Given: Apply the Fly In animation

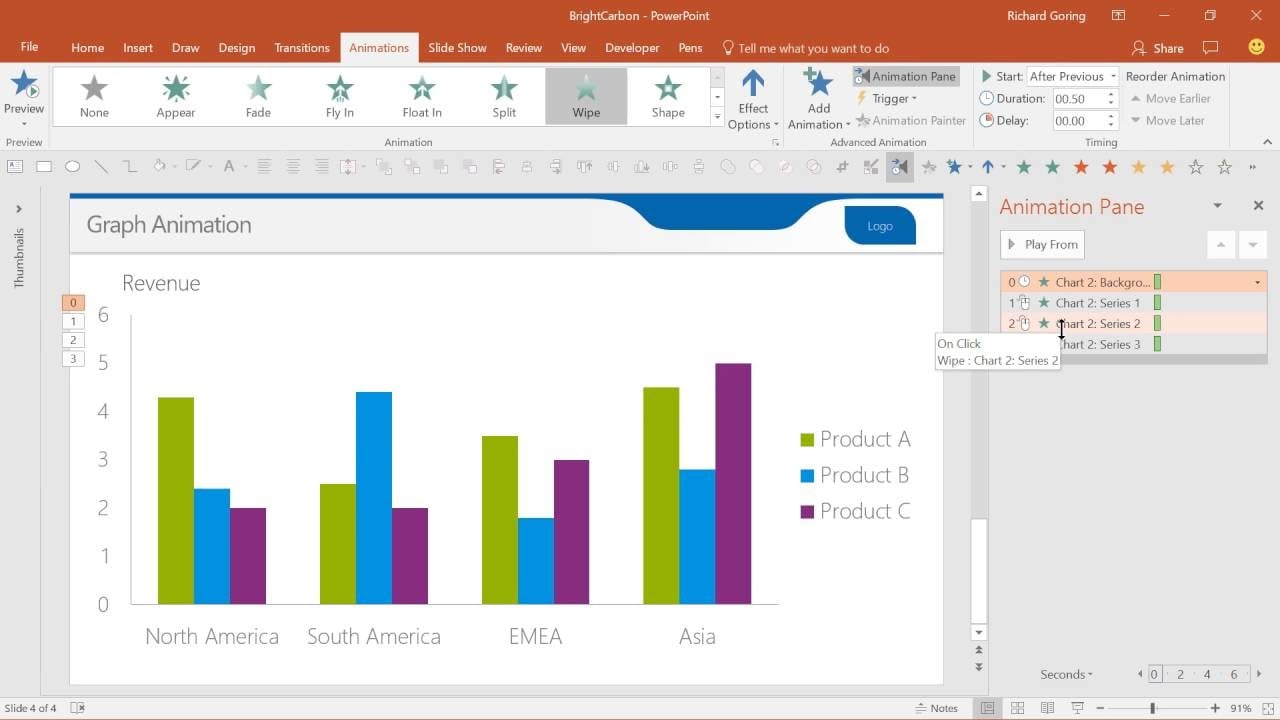Looking at the screenshot, I should 340,96.
